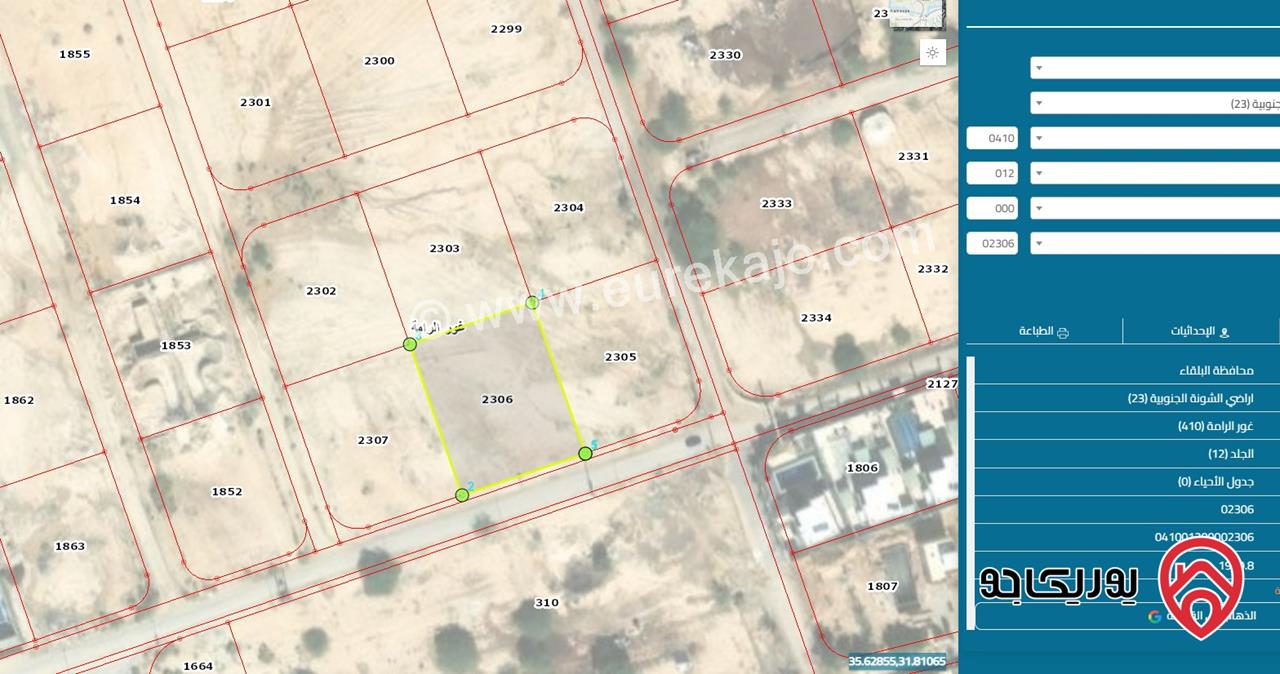Click the 0410 village code field
The image size is (1280, 674).
tap(992, 138)
